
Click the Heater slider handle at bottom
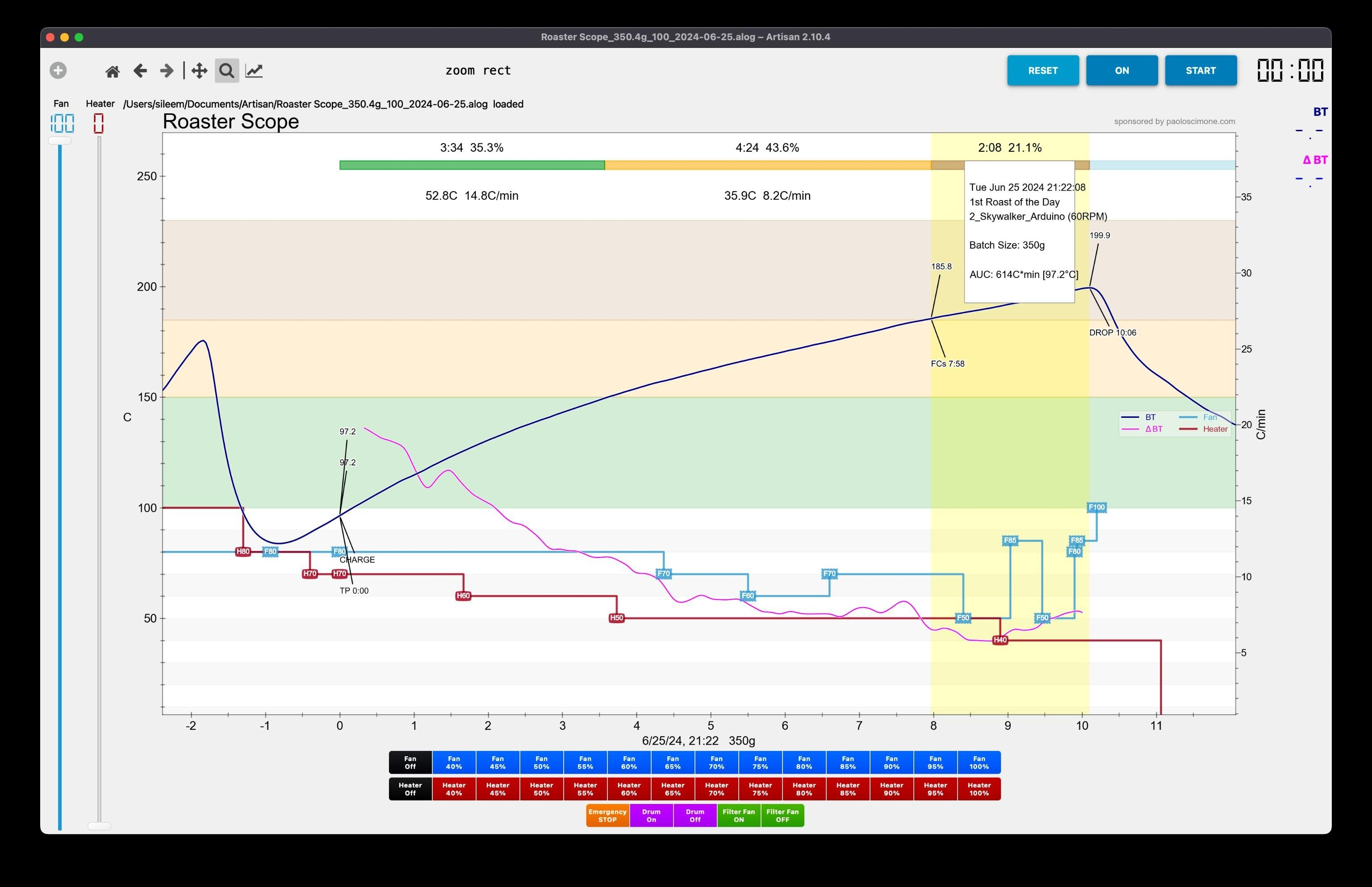[x=99, y=825]
